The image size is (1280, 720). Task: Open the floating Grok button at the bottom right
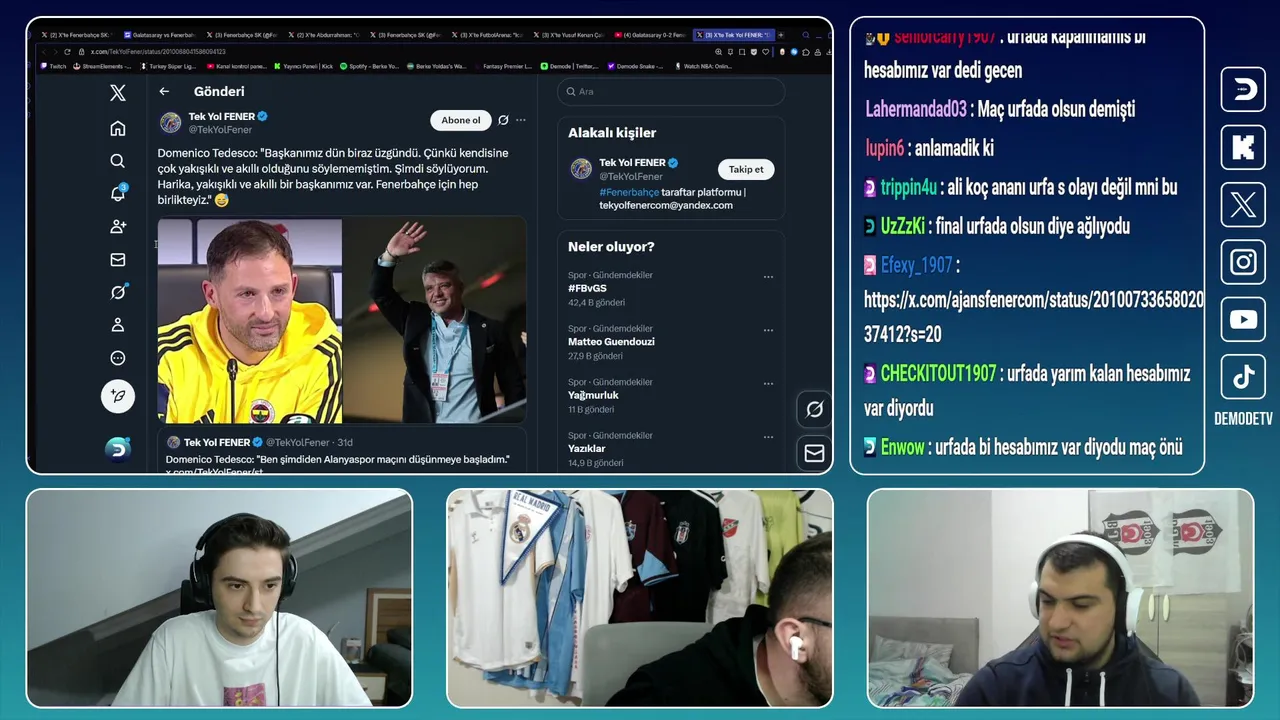[x=814, y=409]
